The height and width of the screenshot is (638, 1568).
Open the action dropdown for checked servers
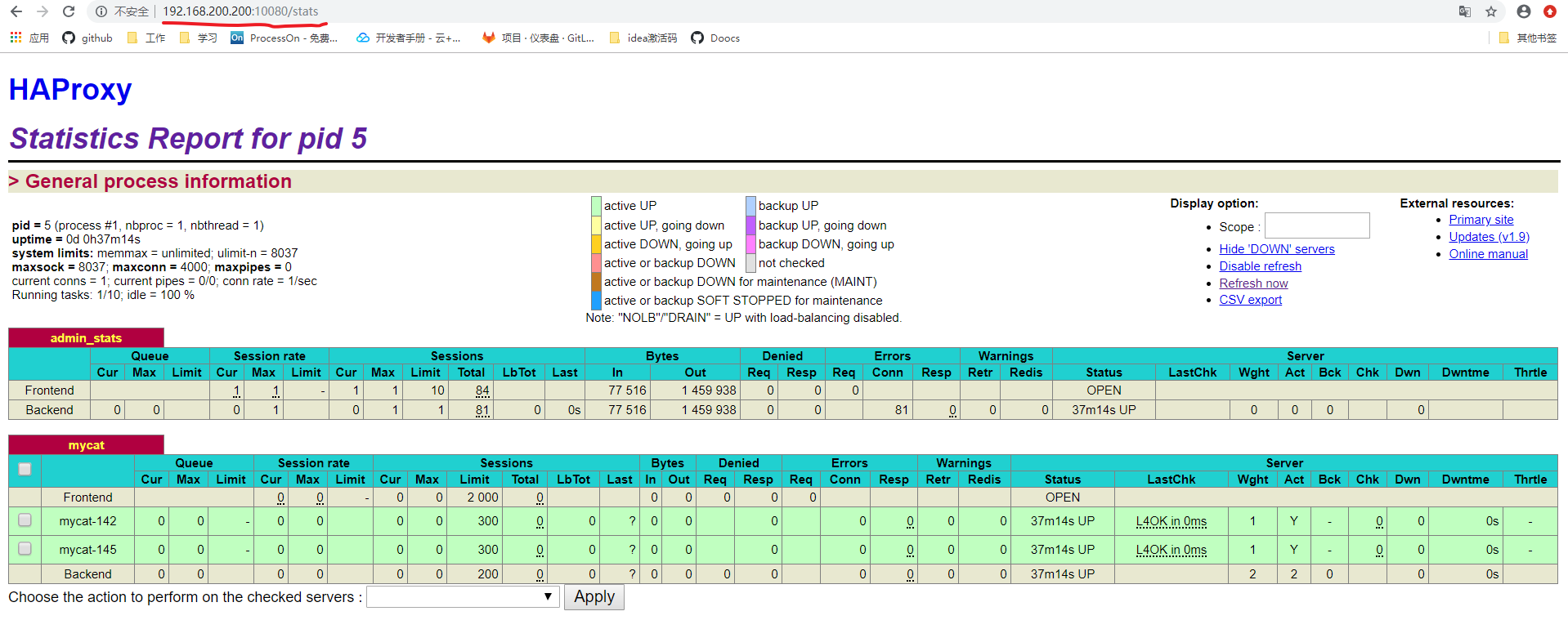pyautogui.click(x=463, y=597)
